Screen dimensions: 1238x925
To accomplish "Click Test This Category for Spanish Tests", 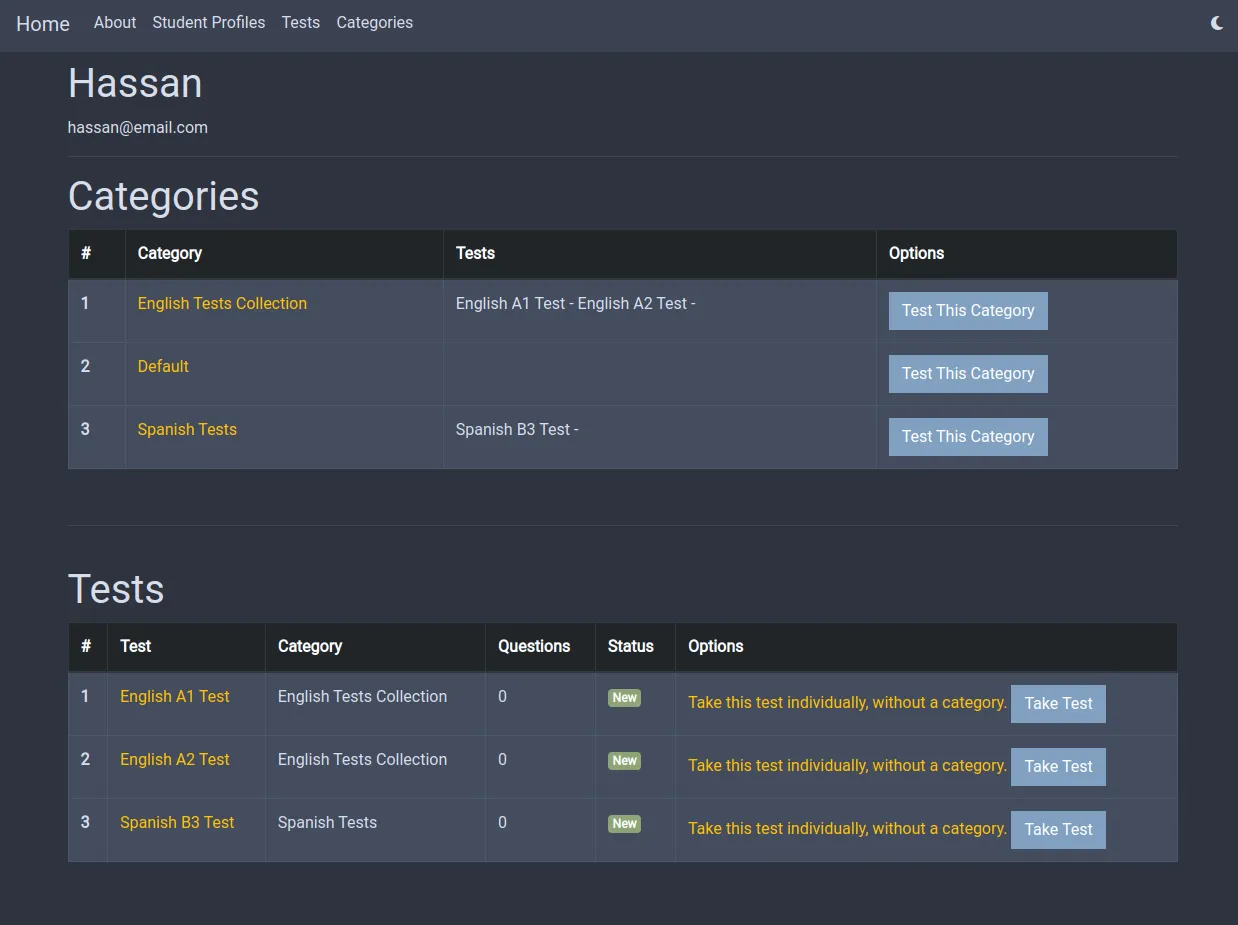I will point(967,437).
